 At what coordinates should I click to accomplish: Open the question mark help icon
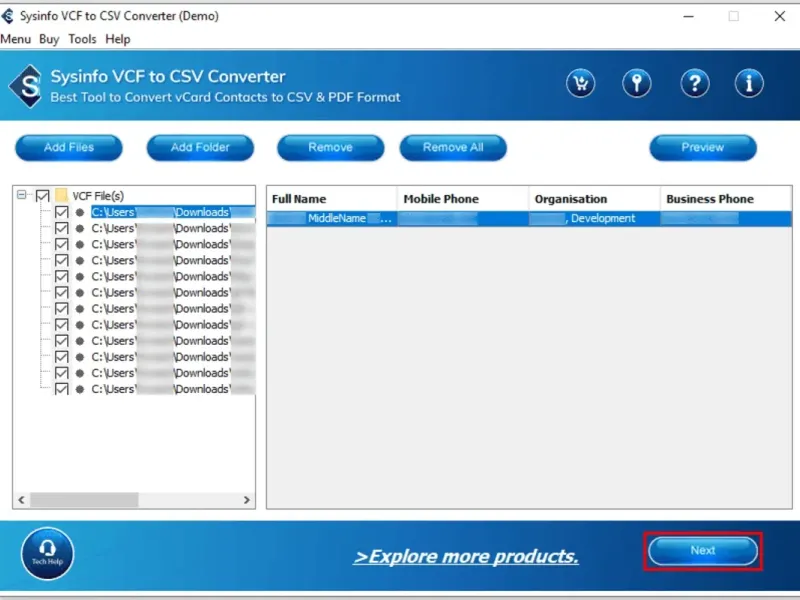pos(694,83)
